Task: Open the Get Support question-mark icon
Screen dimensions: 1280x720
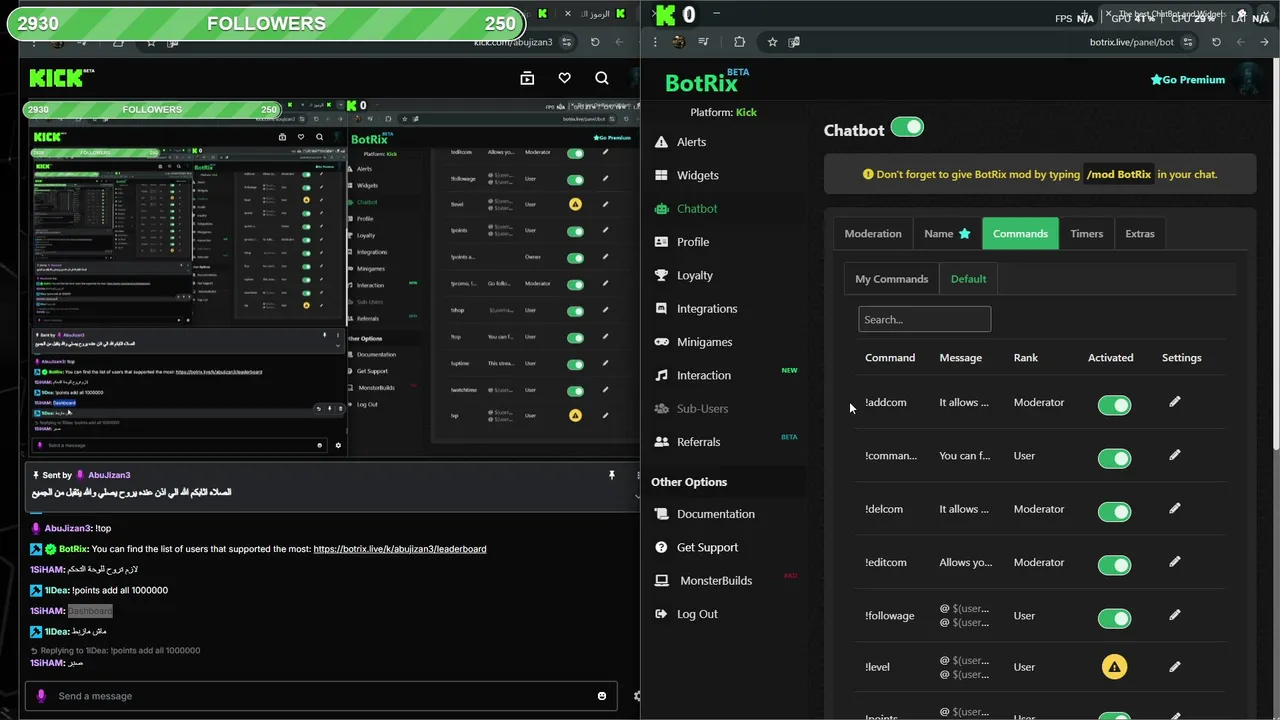Action: click(661, 547)
